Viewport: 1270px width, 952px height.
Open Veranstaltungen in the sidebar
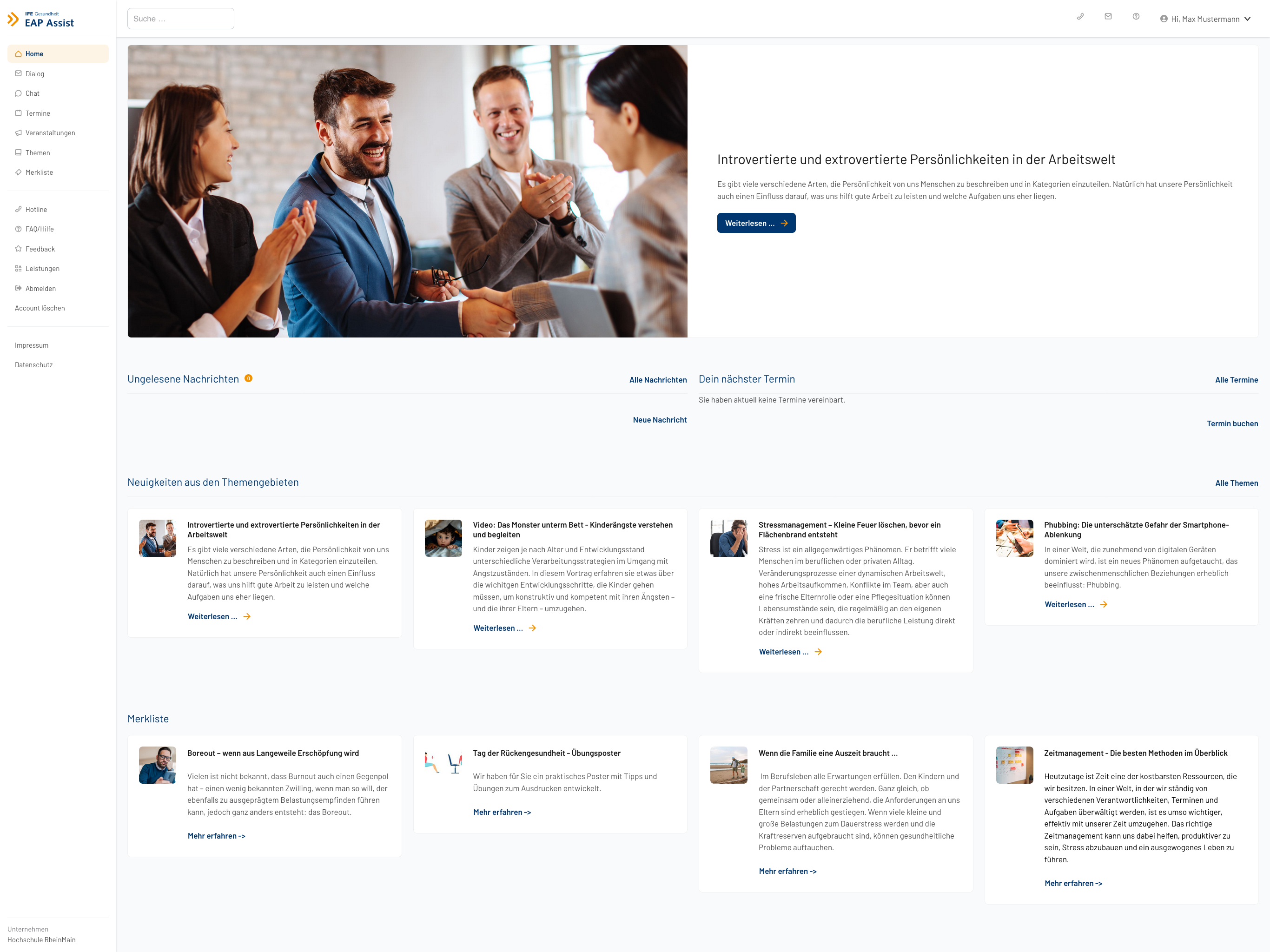tap(58, 132)
